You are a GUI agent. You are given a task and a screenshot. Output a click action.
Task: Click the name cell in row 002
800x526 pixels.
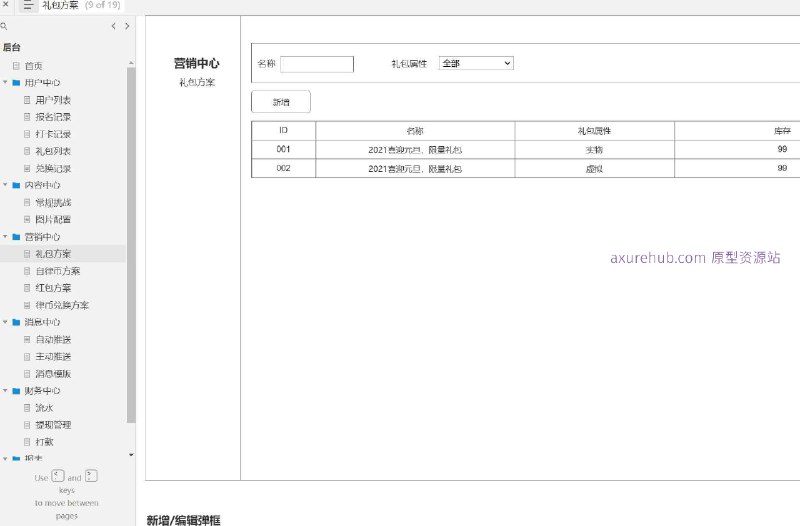pos(415,168)
